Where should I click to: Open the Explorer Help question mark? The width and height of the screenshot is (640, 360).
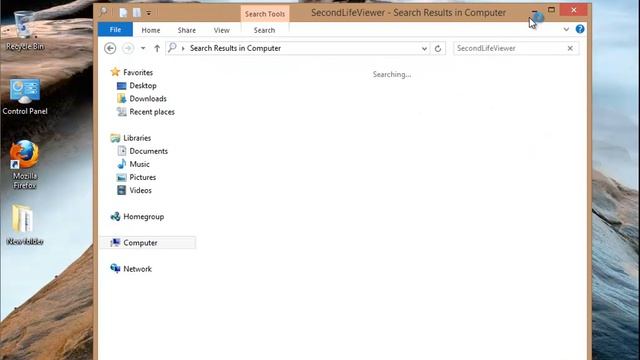click(x=580, y=29)
